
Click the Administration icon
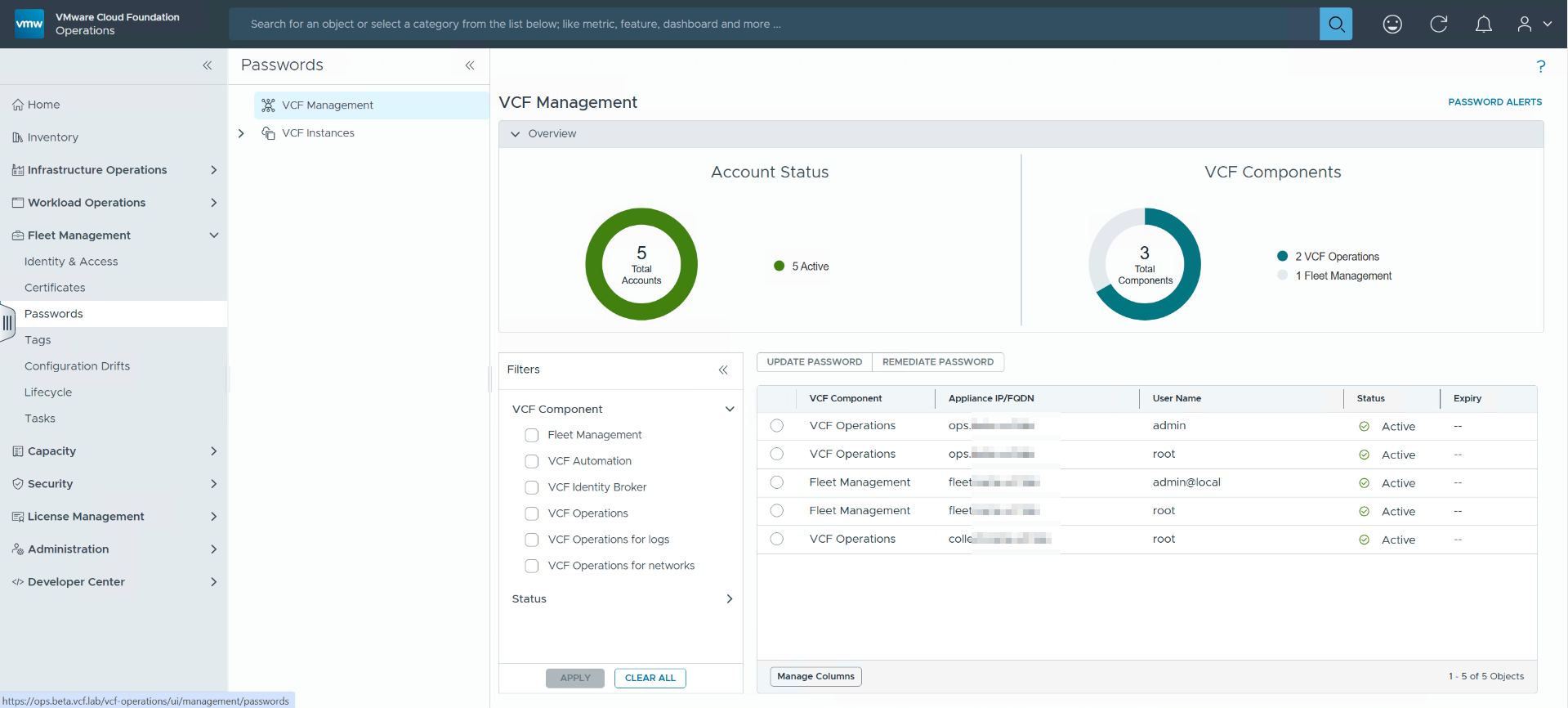(x=18, y=549)
